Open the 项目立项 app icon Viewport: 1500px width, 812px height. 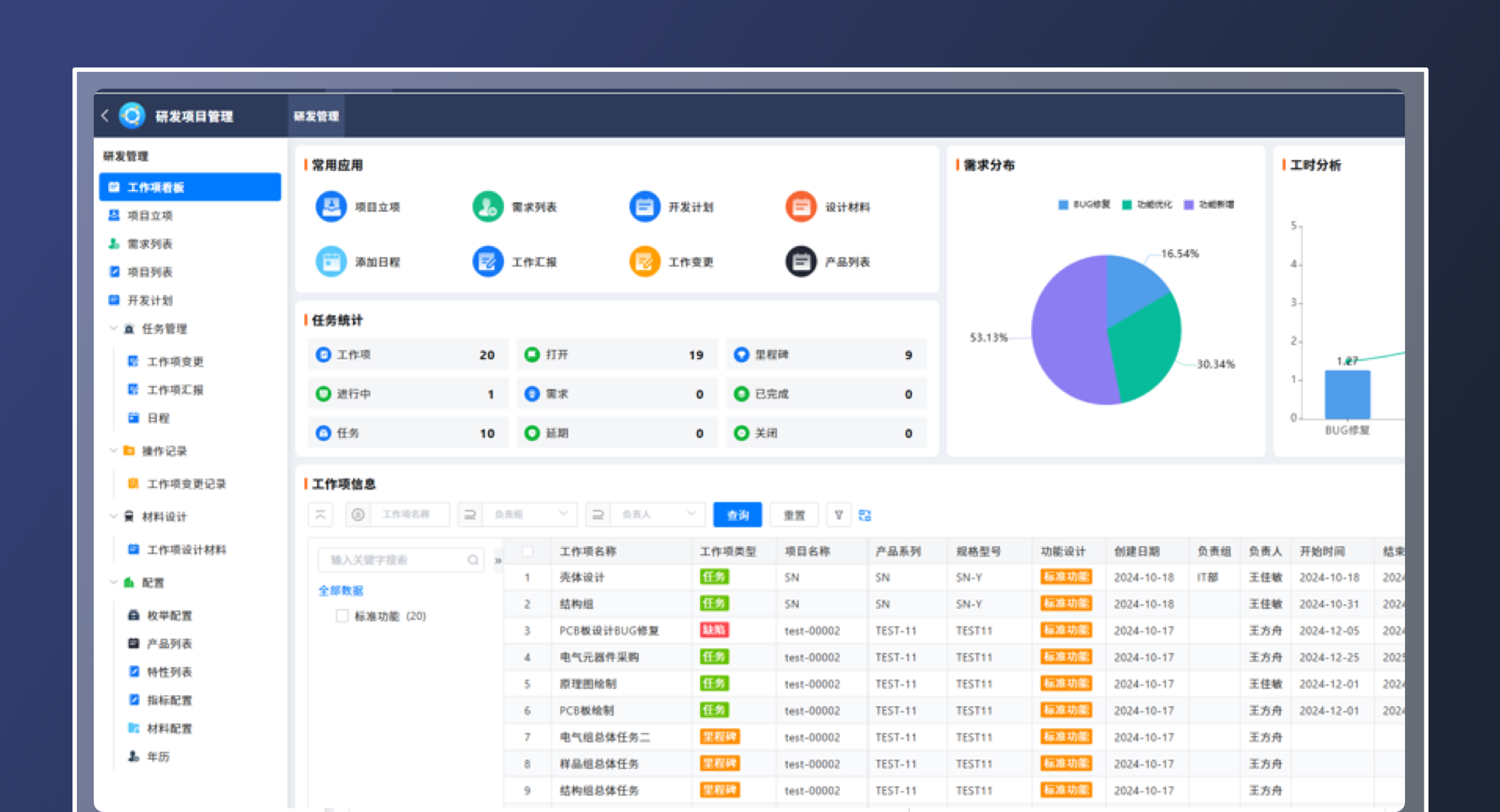tap(331, 207)
